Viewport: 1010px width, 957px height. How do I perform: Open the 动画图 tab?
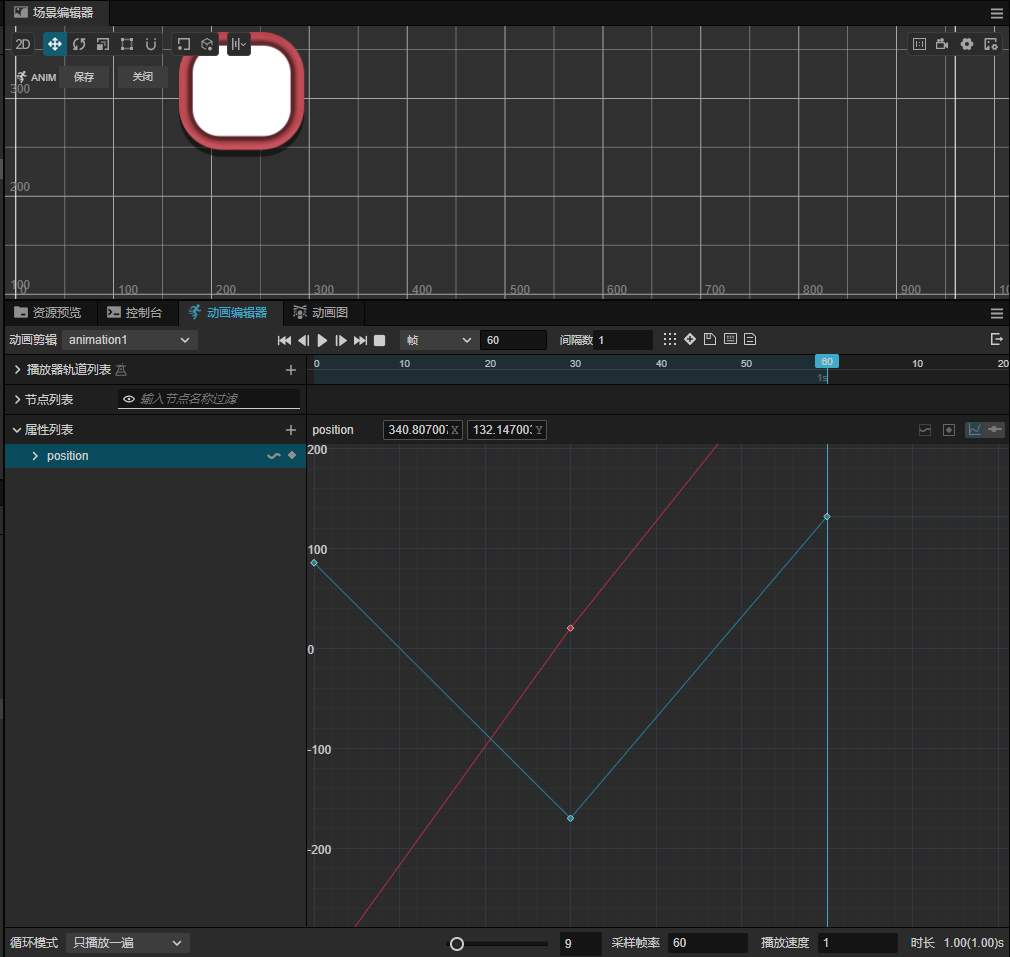click(x=321, y=312)
